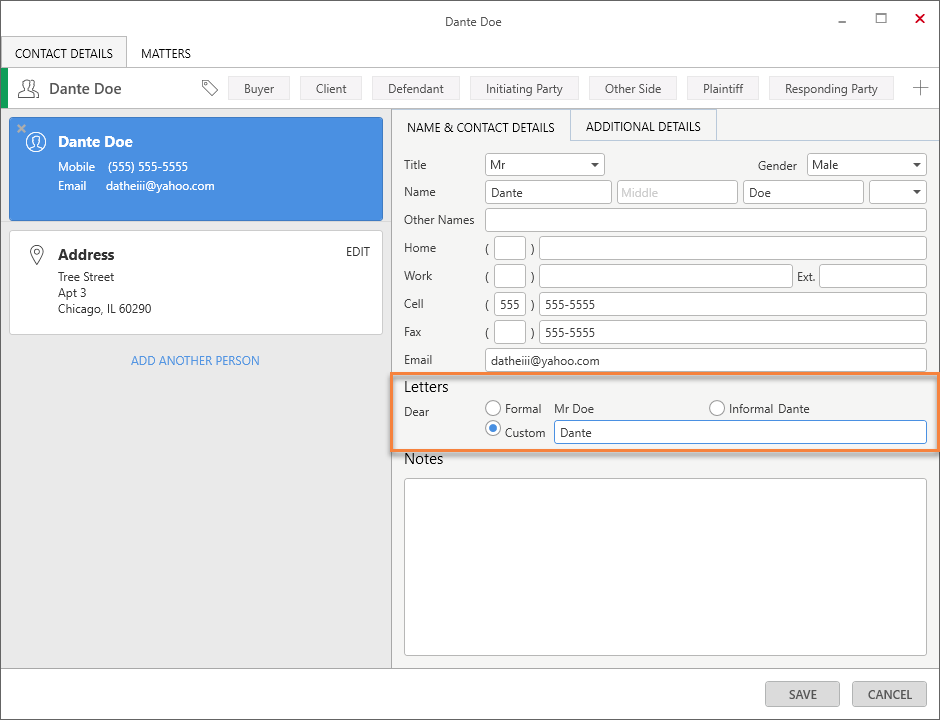This screenshot has height=720, width=940.
Task: Click the Cell number field 555-5555
Action: pyautogui.click(x=733, y=305)
